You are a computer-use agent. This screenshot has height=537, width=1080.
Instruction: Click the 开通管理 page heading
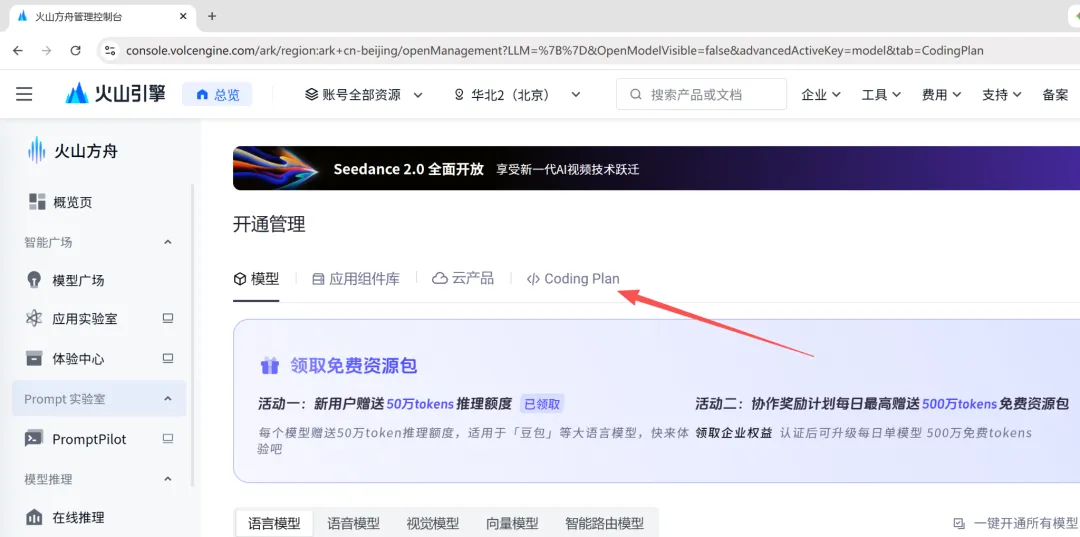pos(269,224)
